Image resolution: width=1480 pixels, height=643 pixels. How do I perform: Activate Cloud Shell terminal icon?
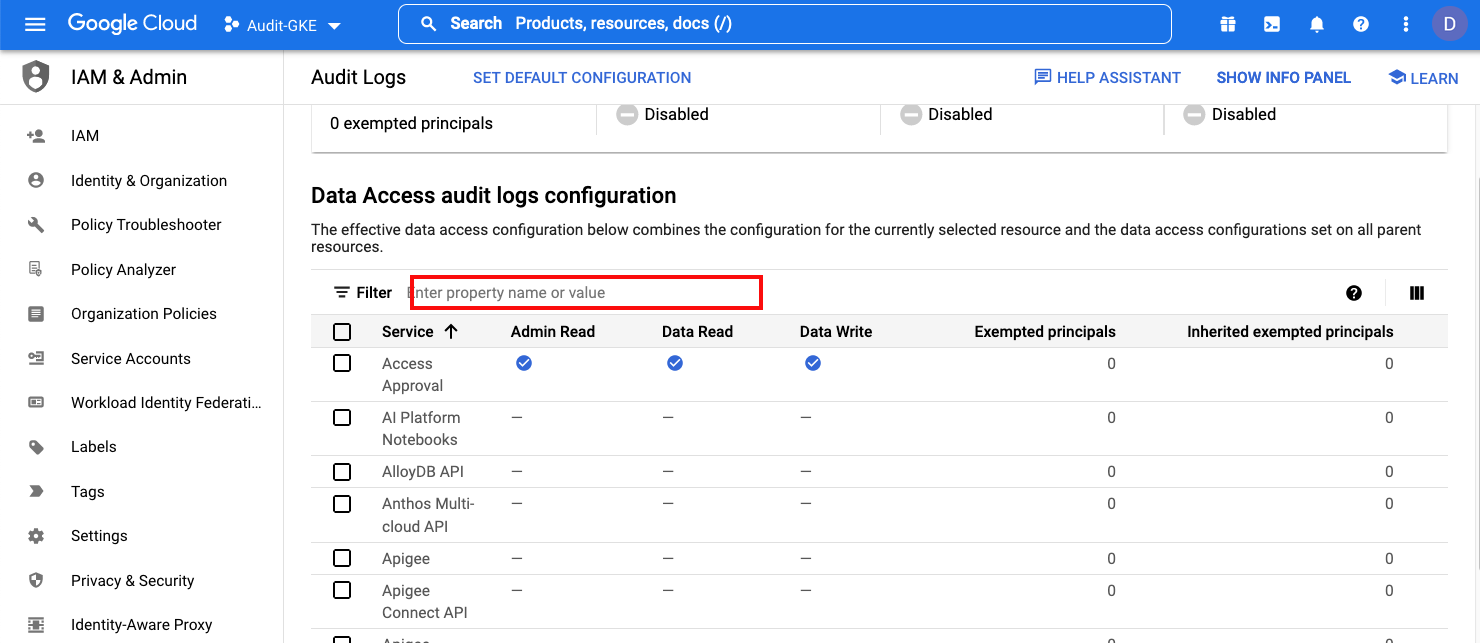coord(1272,24)
